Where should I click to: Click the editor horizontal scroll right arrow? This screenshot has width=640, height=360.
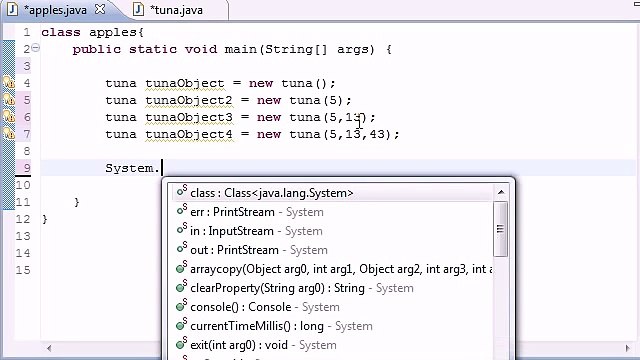[x=628, y=348]
